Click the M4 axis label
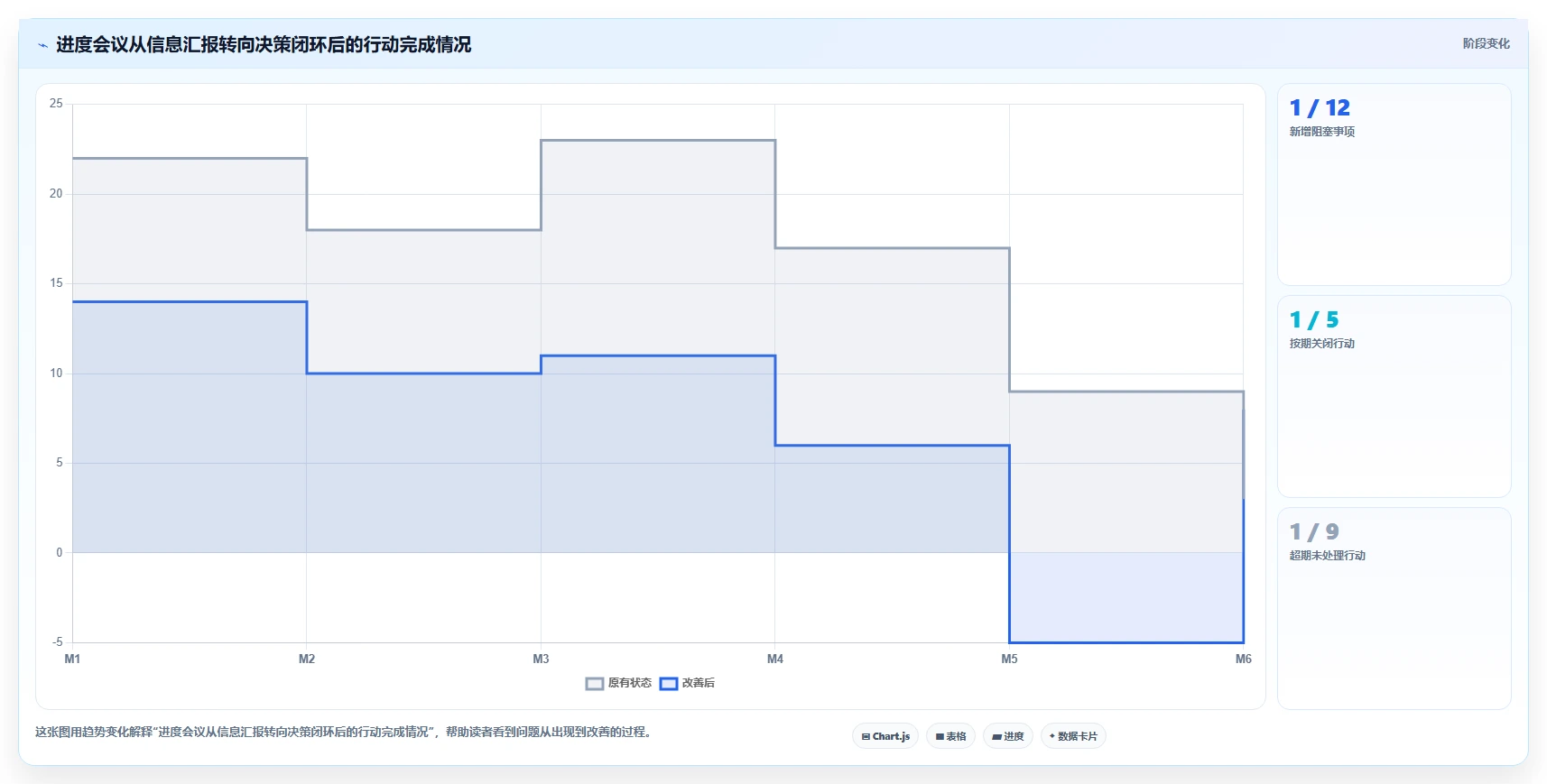This screenshot has width=1547, height=784. click(x=775, y=659)
